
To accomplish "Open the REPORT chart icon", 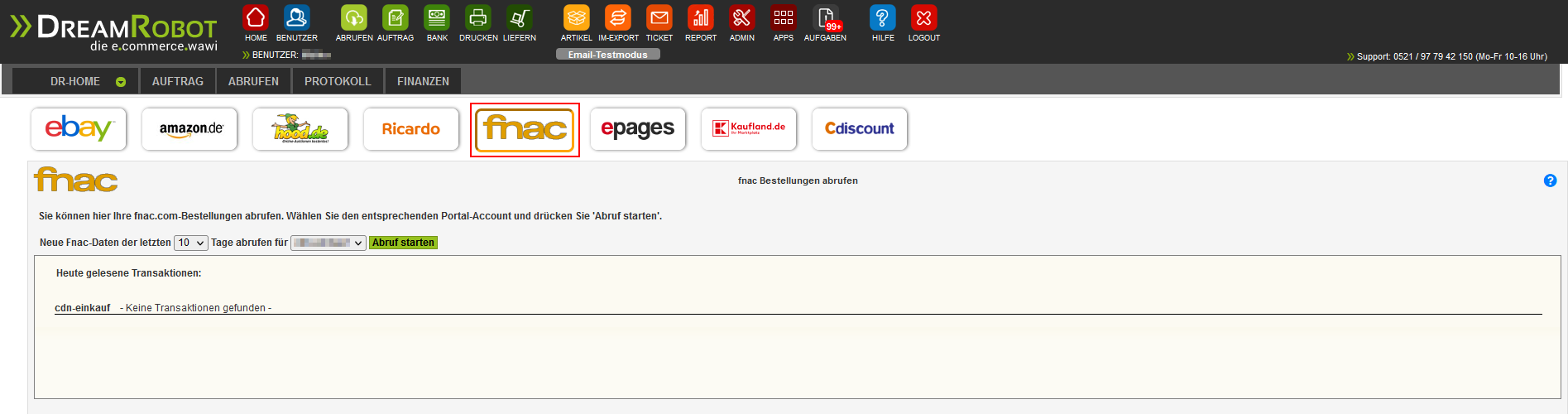I will pyautogui.click(x=701, y=17).
